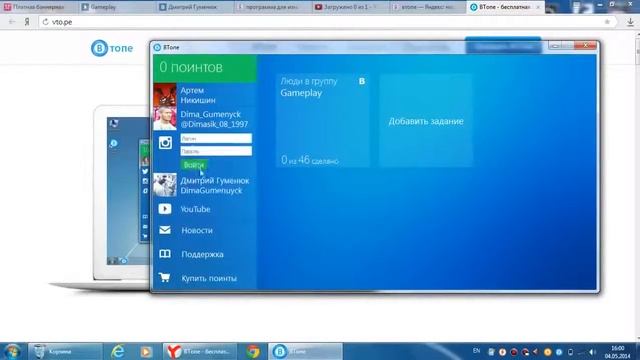Click the browser back arrow
Viewport: 640px width, 360px height.
(12, 22)
